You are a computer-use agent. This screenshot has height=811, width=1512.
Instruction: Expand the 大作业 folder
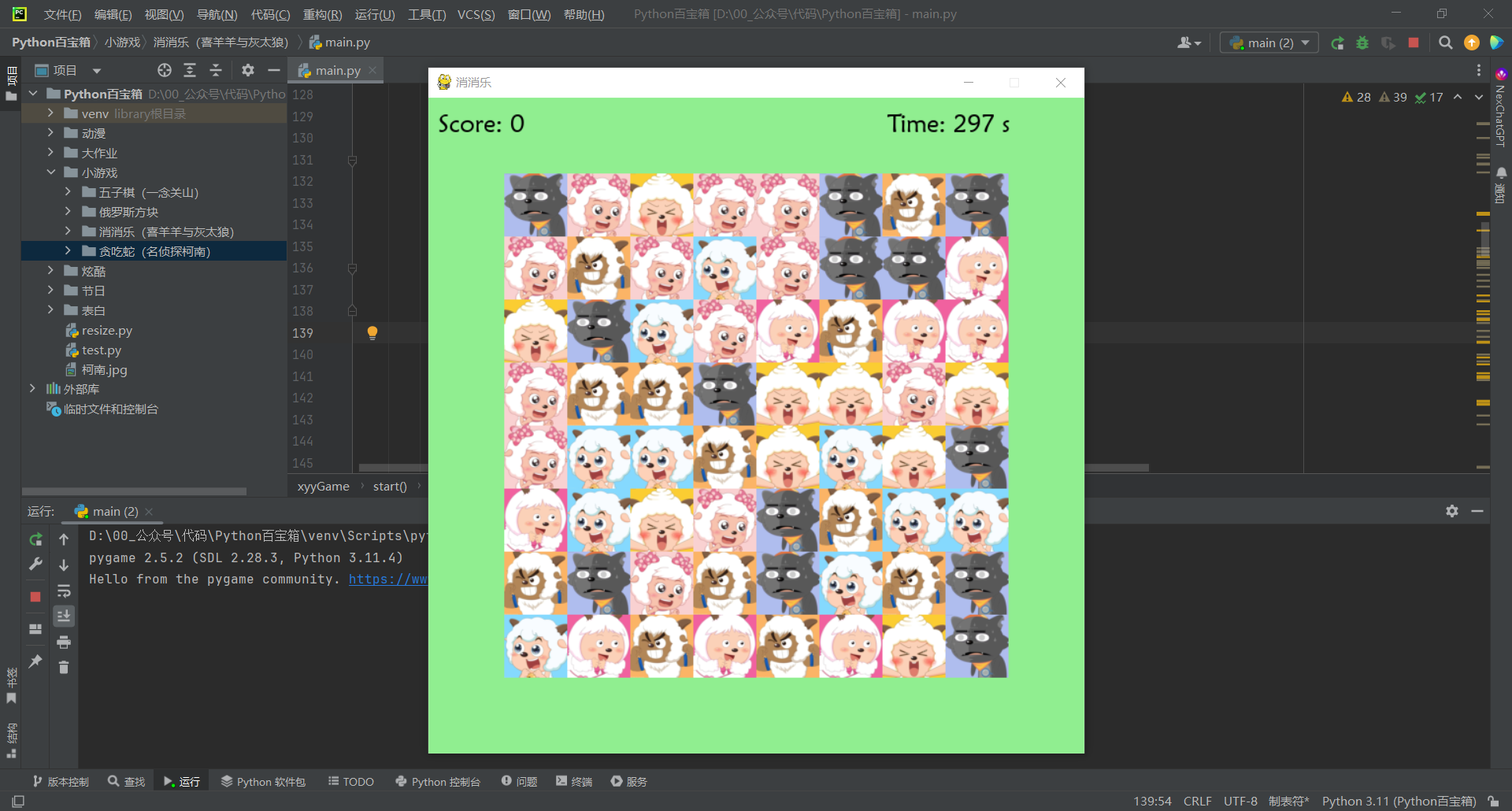coord(50,153)
